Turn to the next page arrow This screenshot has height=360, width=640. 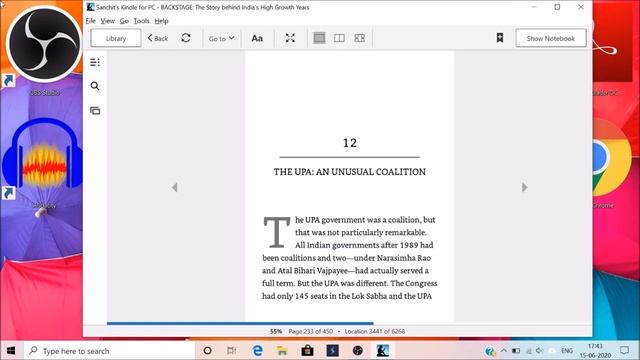coord(524,187)
